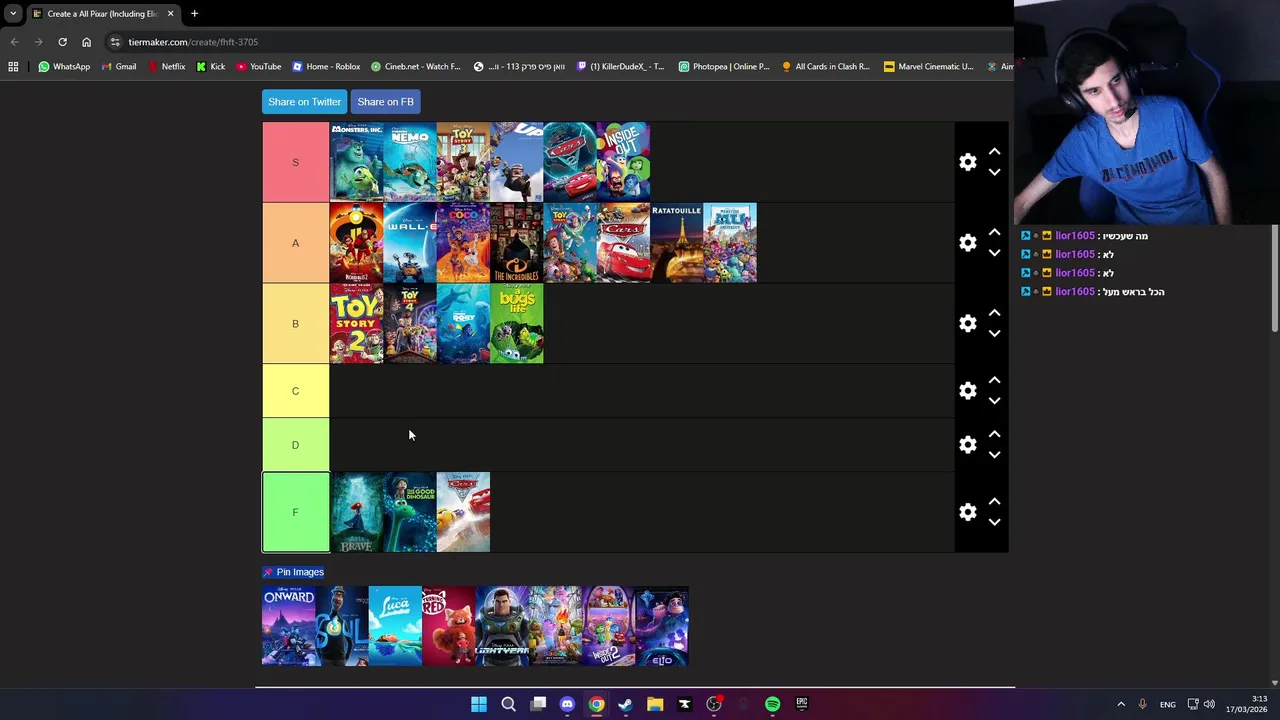Move the B tier row up
This screenshot has width=1280, height=720.
pos(994,312)
